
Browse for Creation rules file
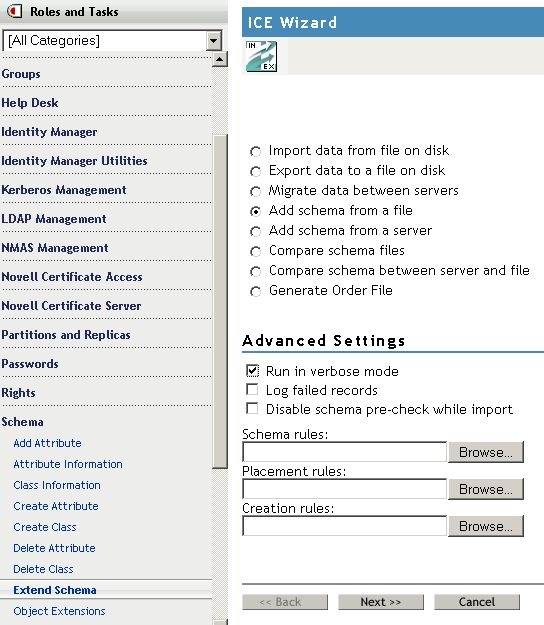point(486,526)
